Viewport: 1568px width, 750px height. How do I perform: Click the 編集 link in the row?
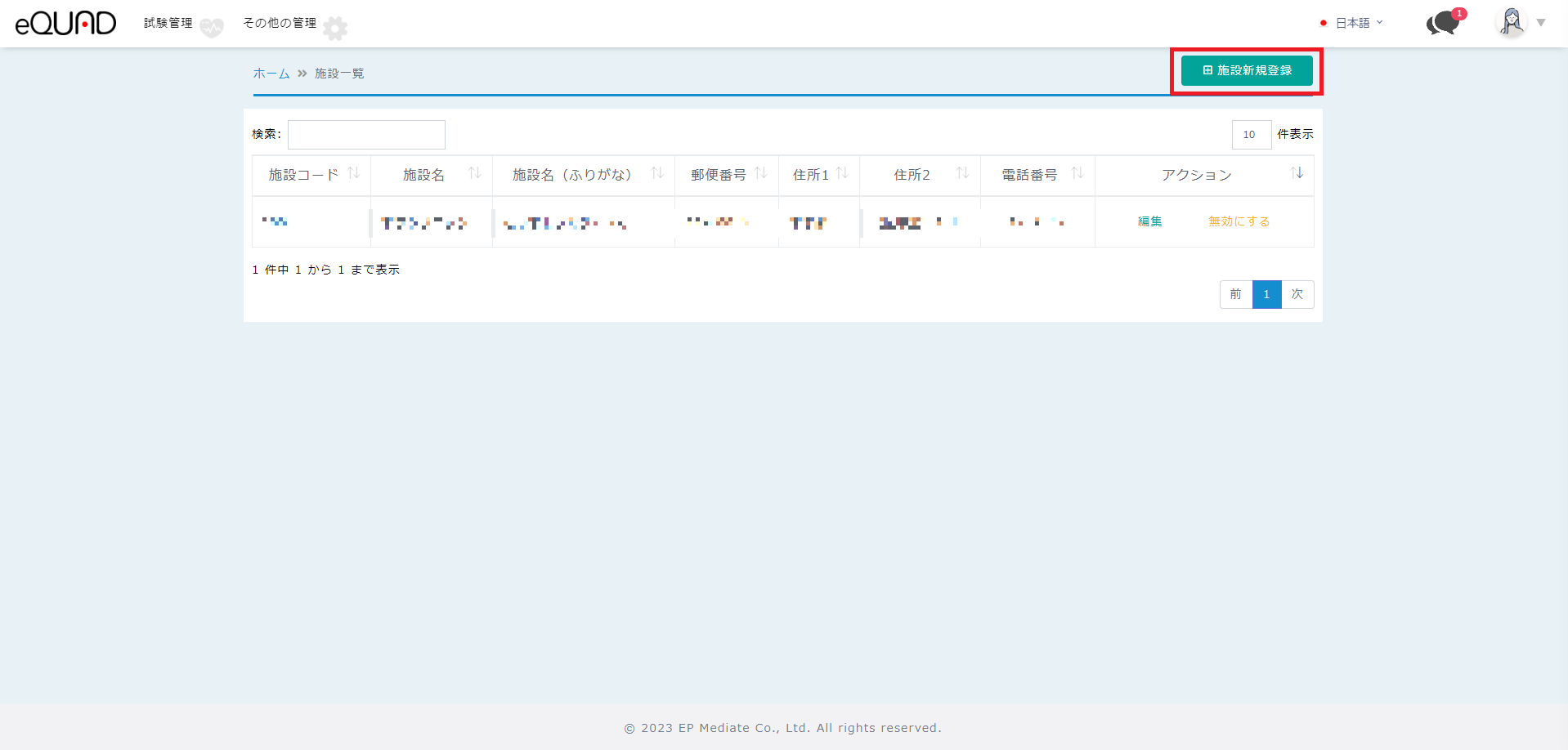1149,221
